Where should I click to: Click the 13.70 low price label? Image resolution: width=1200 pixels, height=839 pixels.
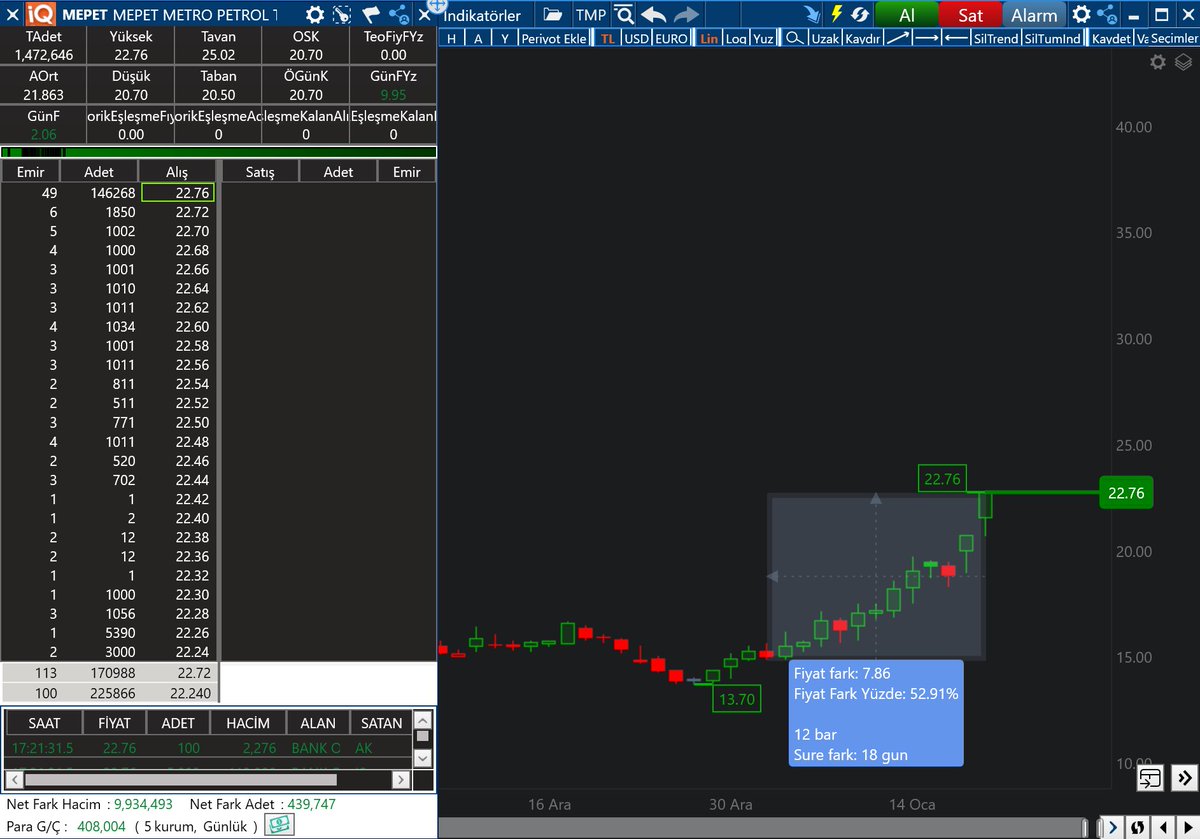(735, 699)
